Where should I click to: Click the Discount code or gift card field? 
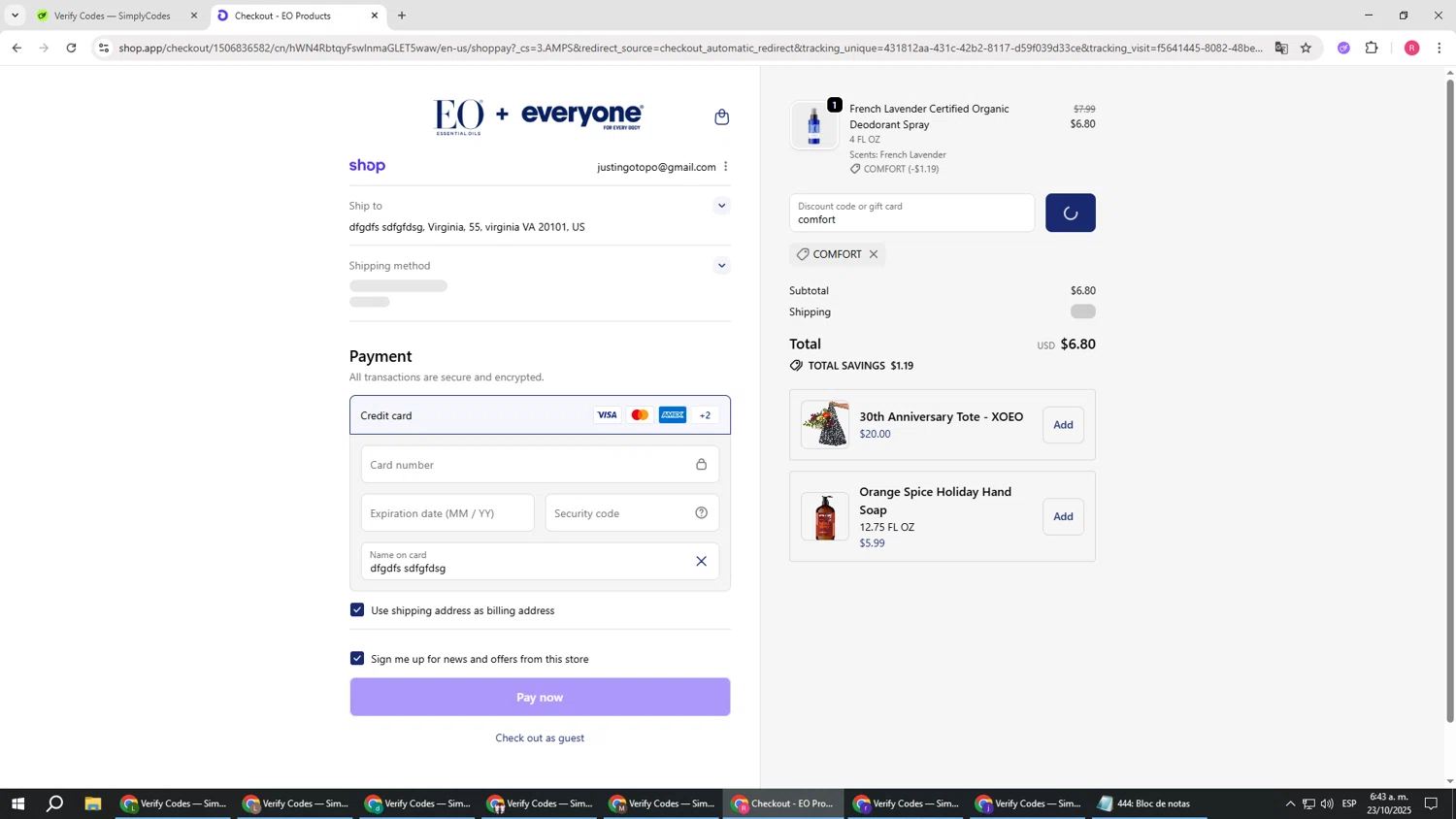(x=911, y=213)
